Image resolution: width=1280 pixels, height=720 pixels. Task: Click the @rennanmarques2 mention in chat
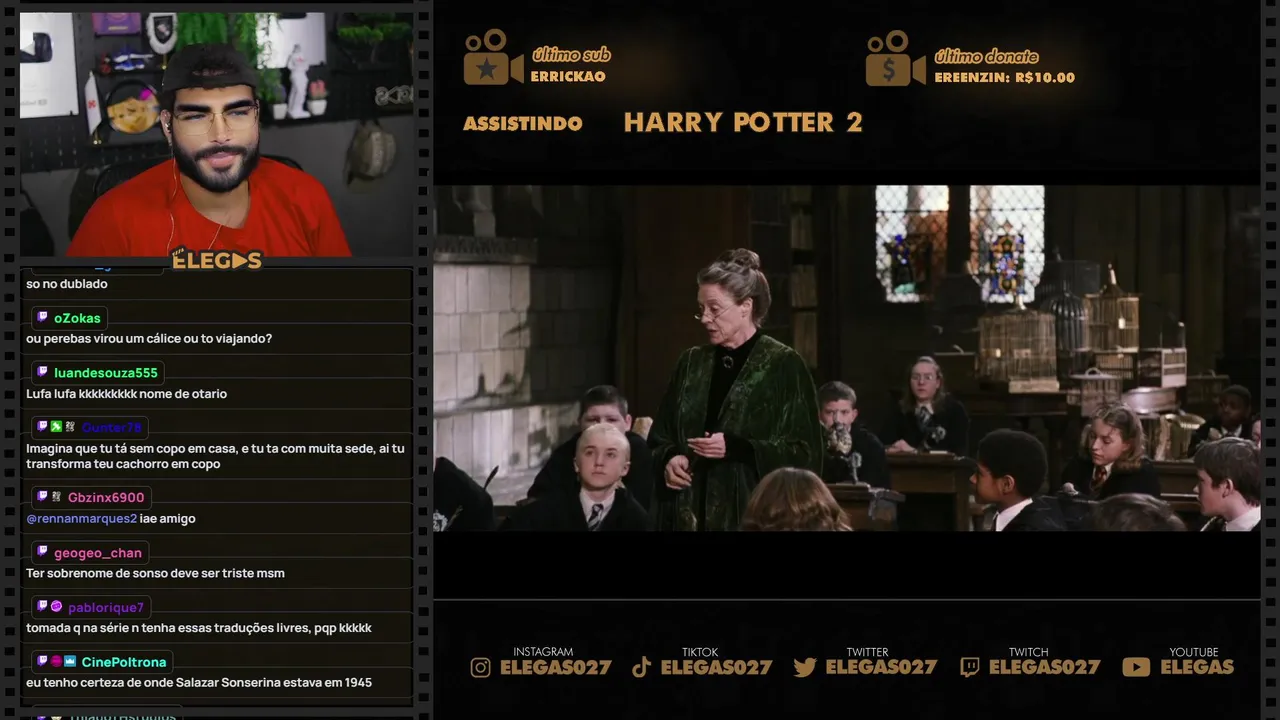[82, 519]
